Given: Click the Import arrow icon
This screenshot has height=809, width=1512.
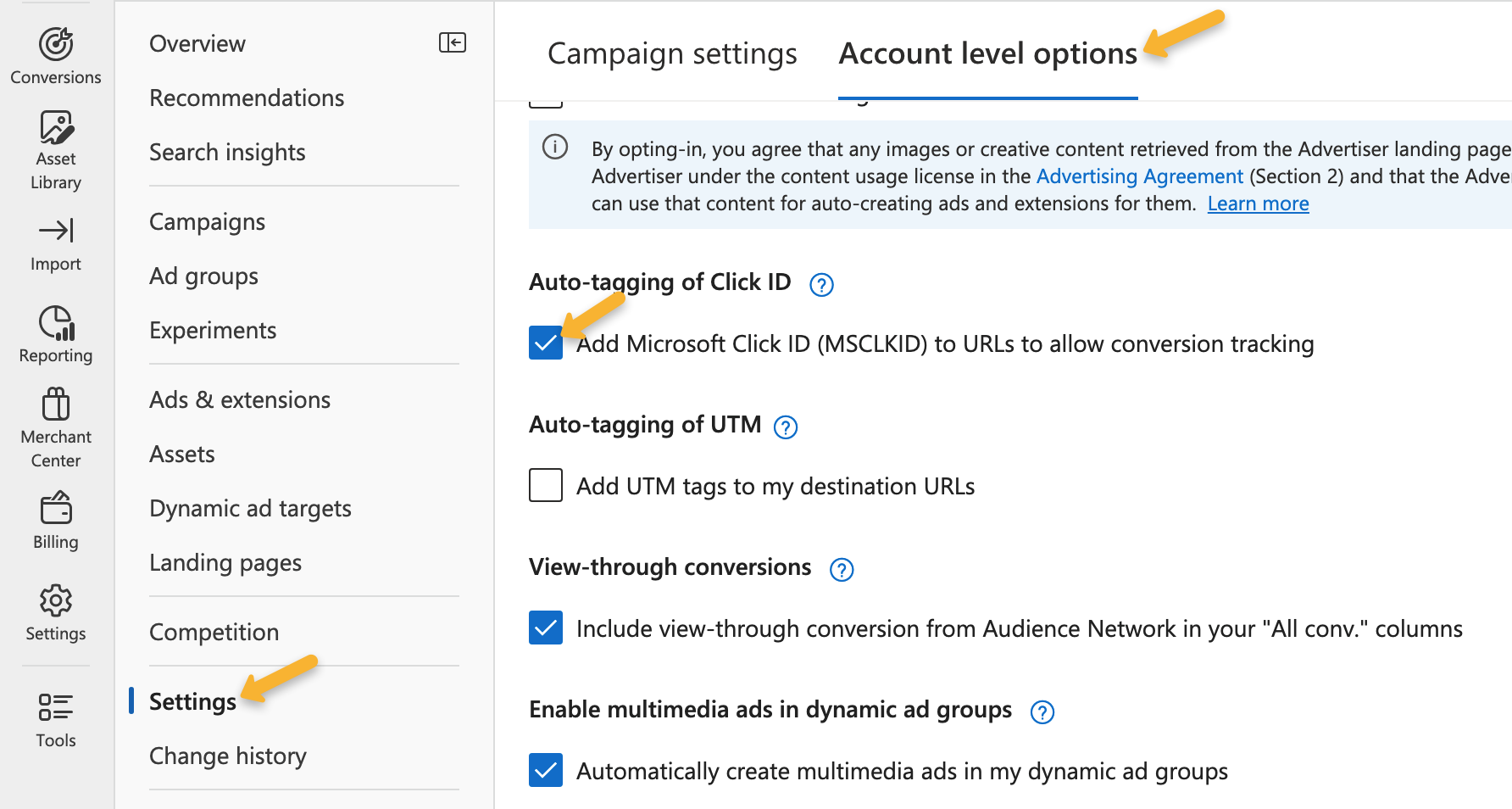Looking at the screenshot, I should coord(56,231).
